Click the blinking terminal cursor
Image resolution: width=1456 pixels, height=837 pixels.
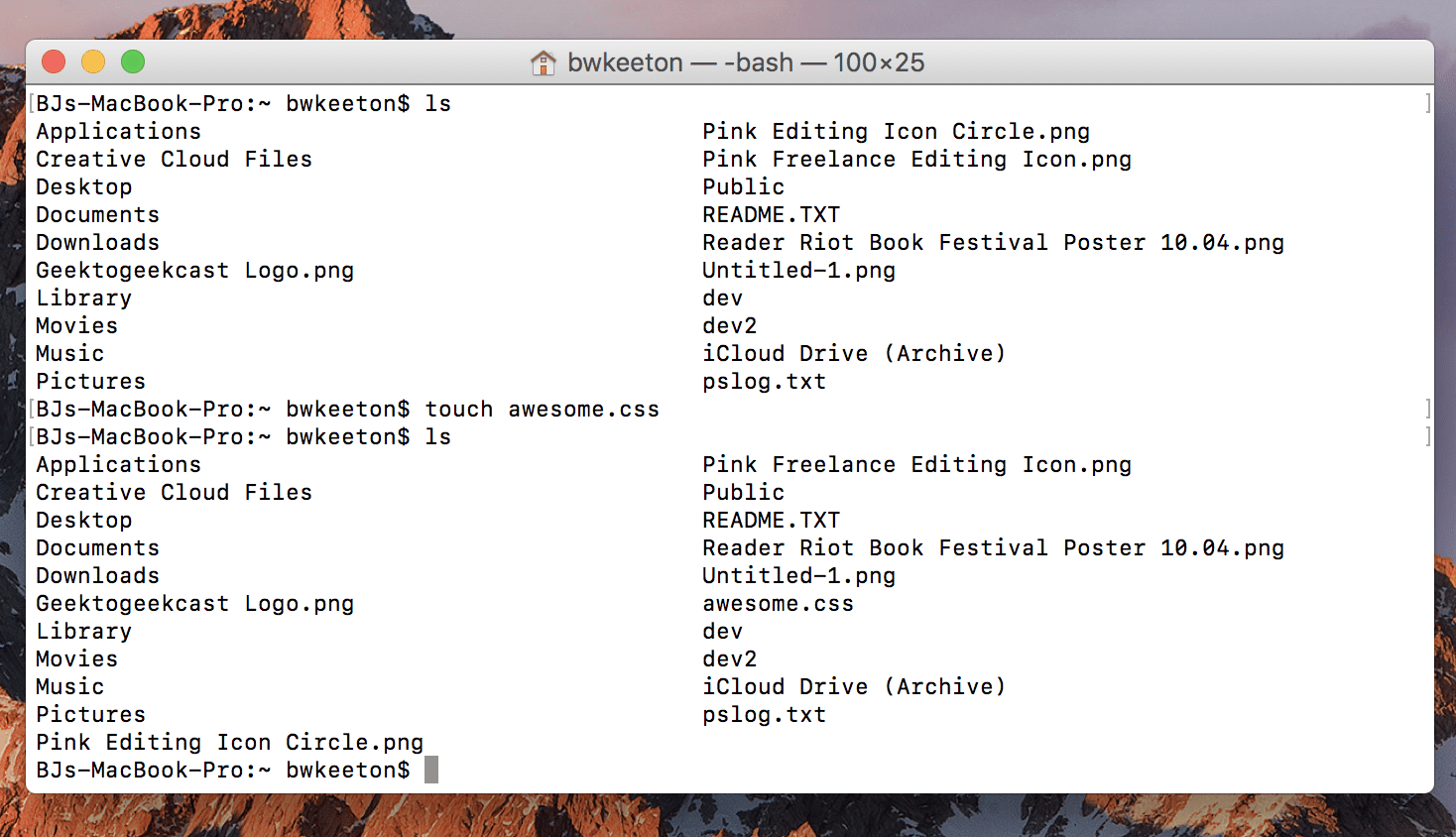pos(430,769)
